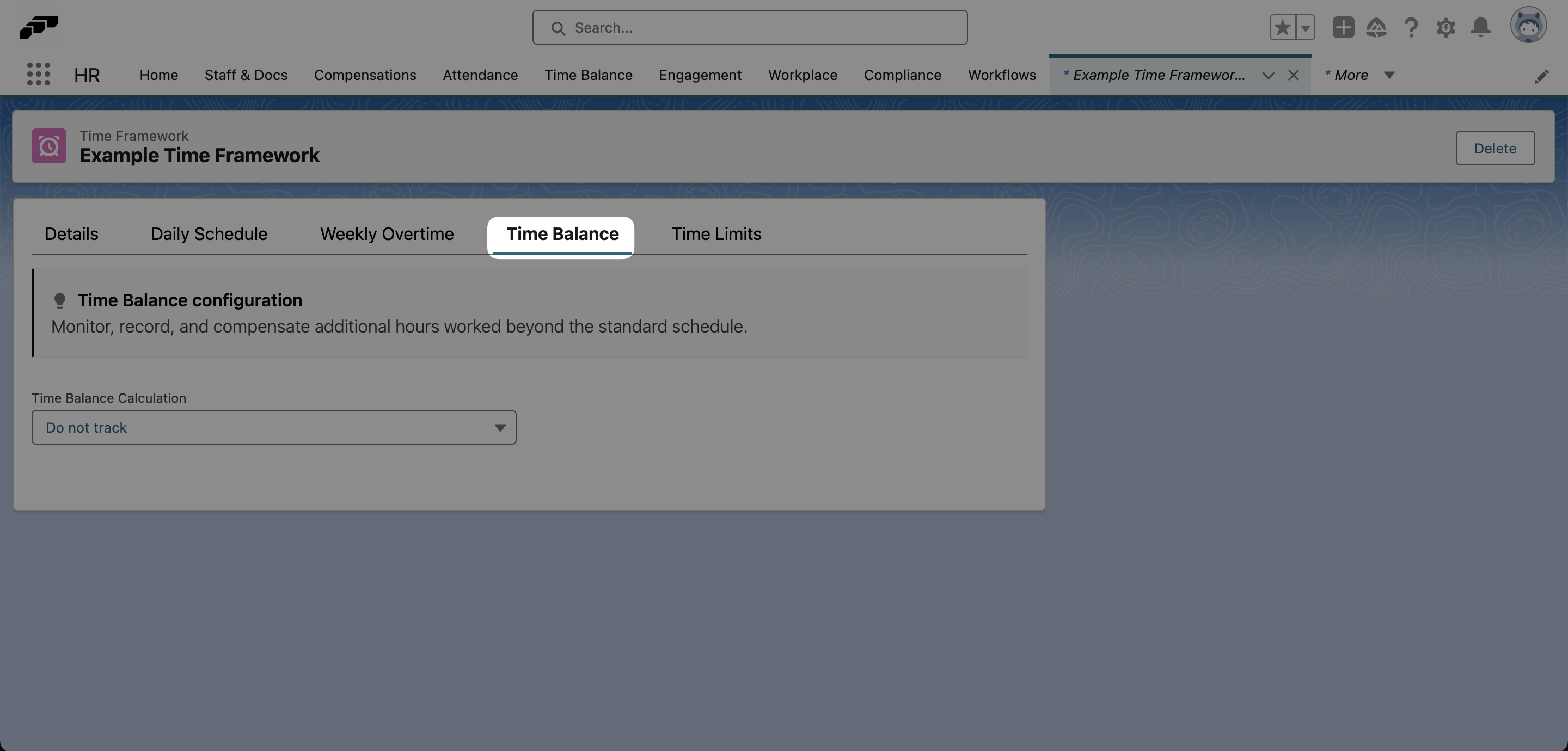Image resolution: width=1568 pixels, height=751 pixels.
Task: Open the Compliance navigation item
Action: (x=902, y=75)
